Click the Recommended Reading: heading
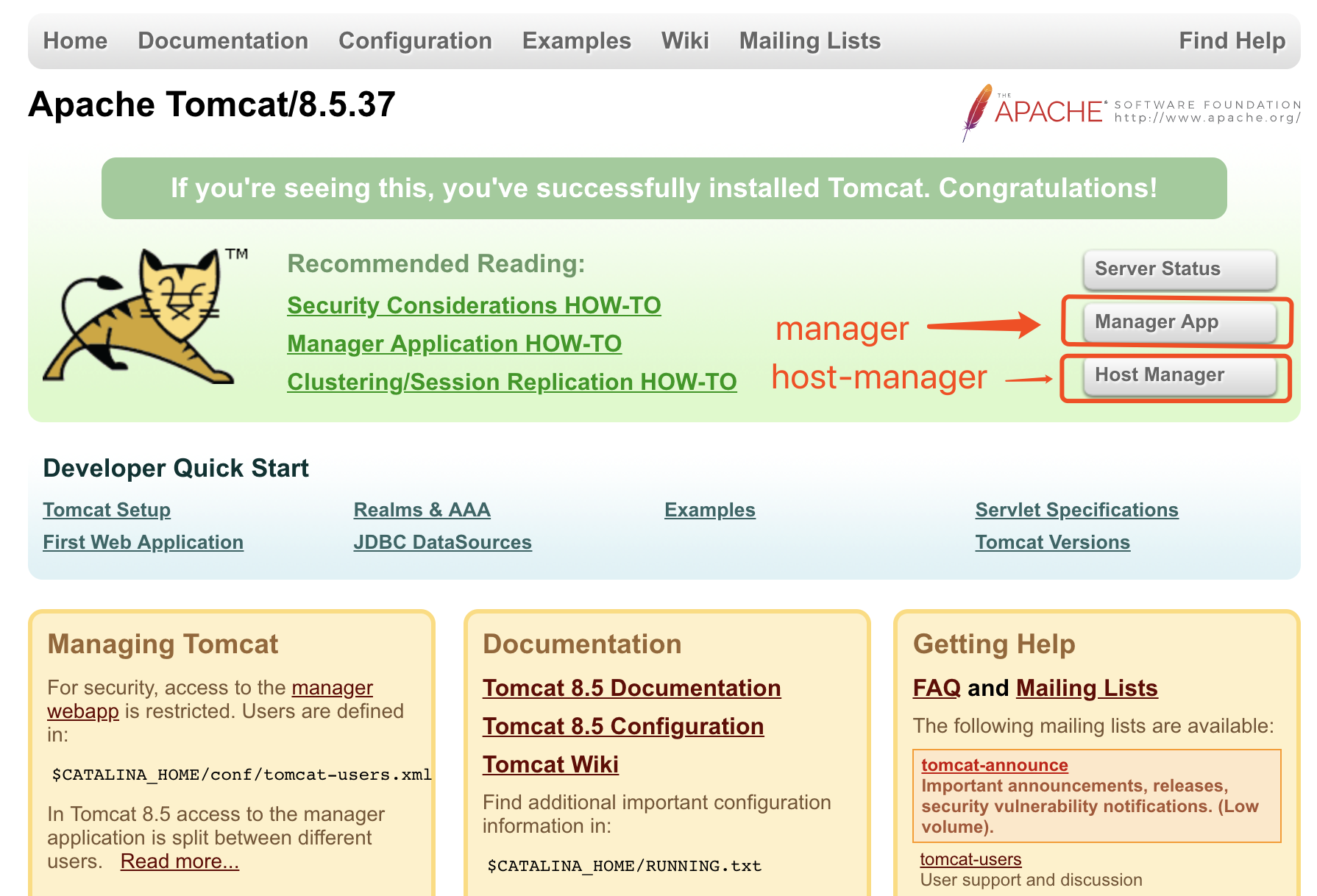Viewport: 1317px width, 896px height. point(436,263)
